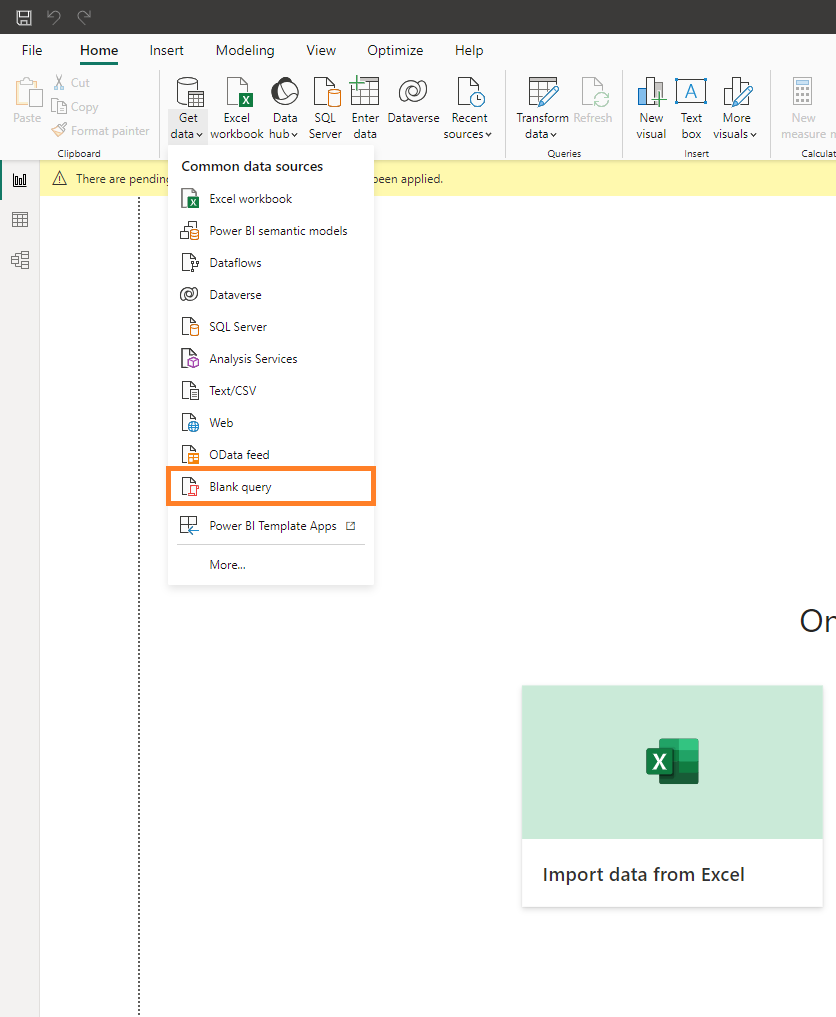836x1017 pixels.
Task: Select Dataflows from the dropdown list
Action: click(x=270, y=263)
